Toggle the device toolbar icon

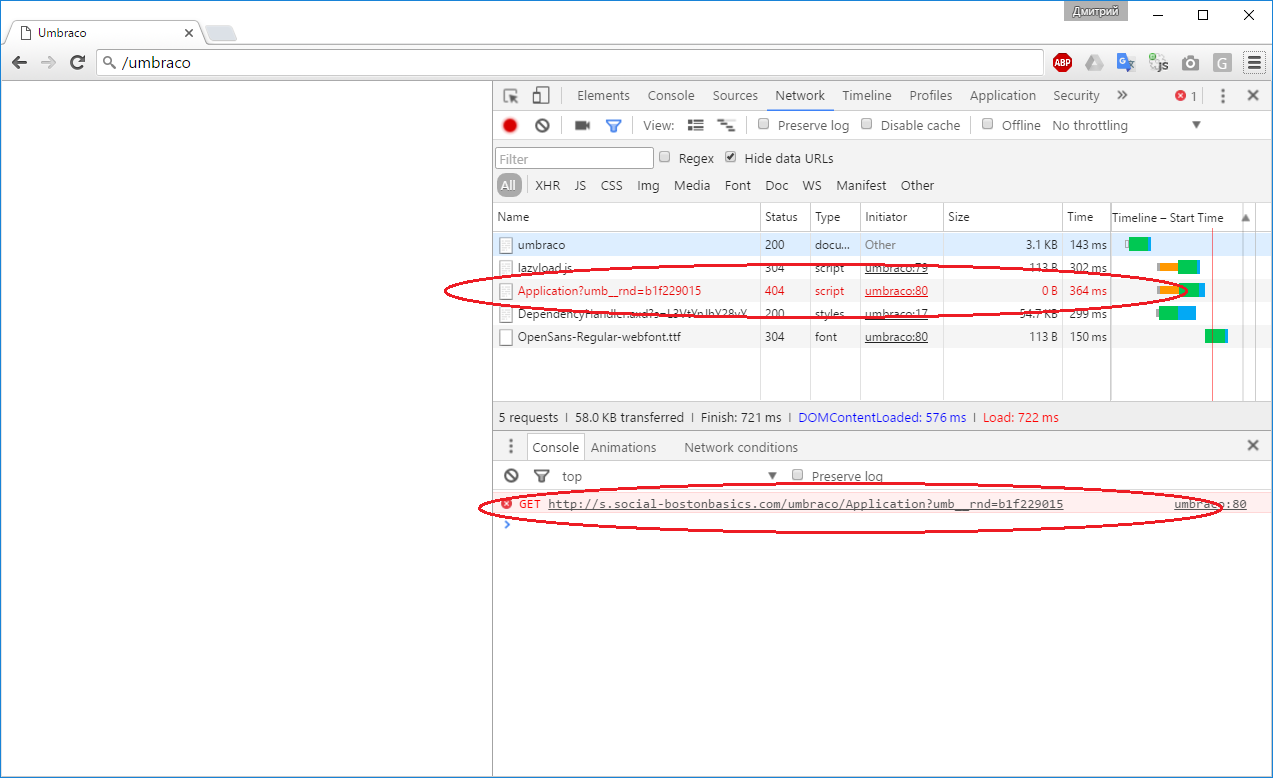pyautogui.click(x=540, y=96)
